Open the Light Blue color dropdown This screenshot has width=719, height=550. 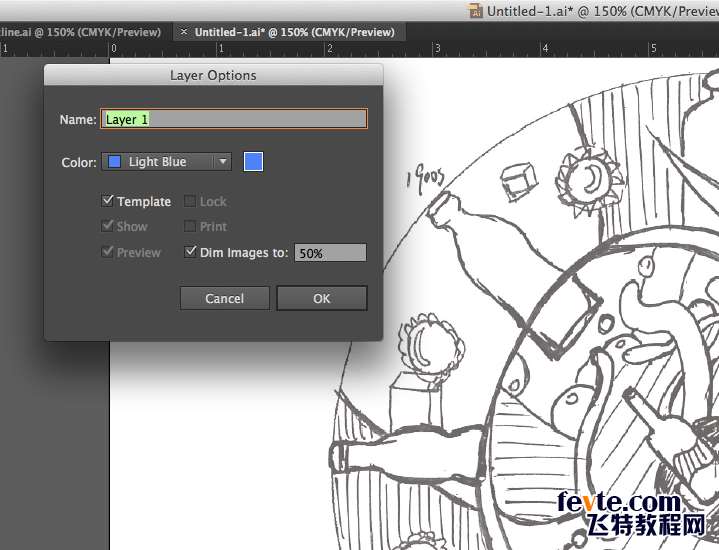pyautogui.click(x=166, y=162)
